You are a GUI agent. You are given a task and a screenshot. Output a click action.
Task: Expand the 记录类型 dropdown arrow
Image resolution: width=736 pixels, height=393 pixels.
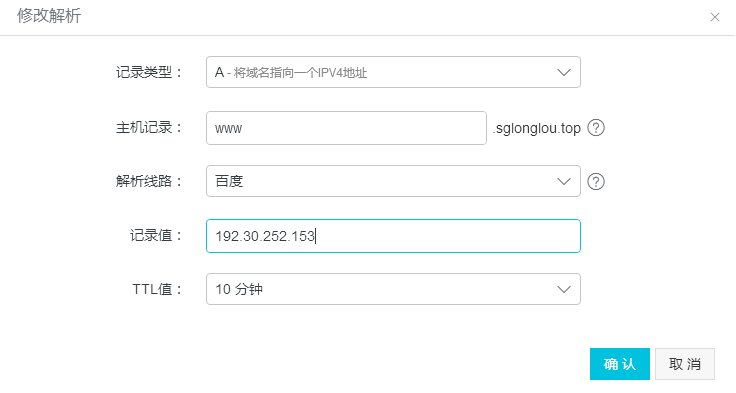(x=564, y=72)
